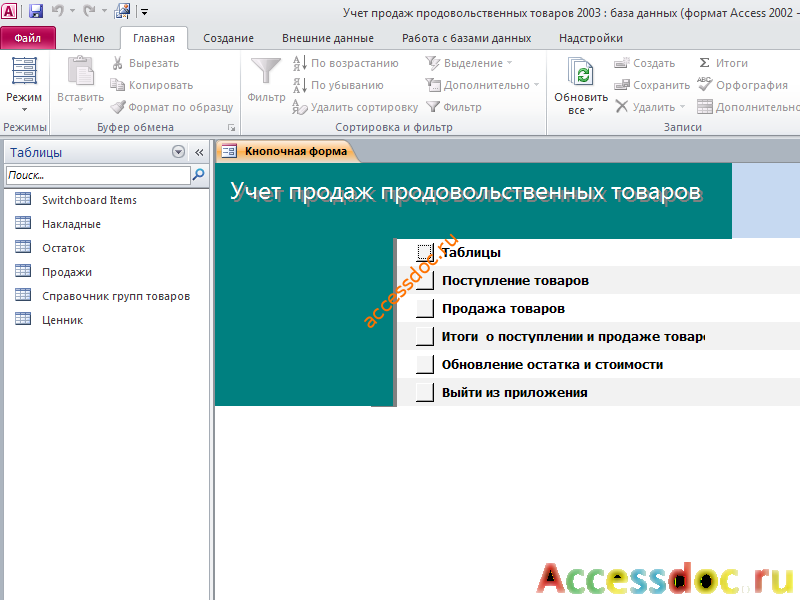Click Формат по образцу brush

click(x=172, y=107)
